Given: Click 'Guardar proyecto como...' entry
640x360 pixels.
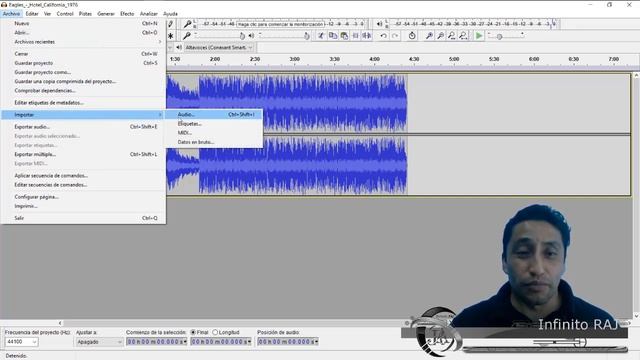Looking at the screenshot, I should click(x=83, y=72).
